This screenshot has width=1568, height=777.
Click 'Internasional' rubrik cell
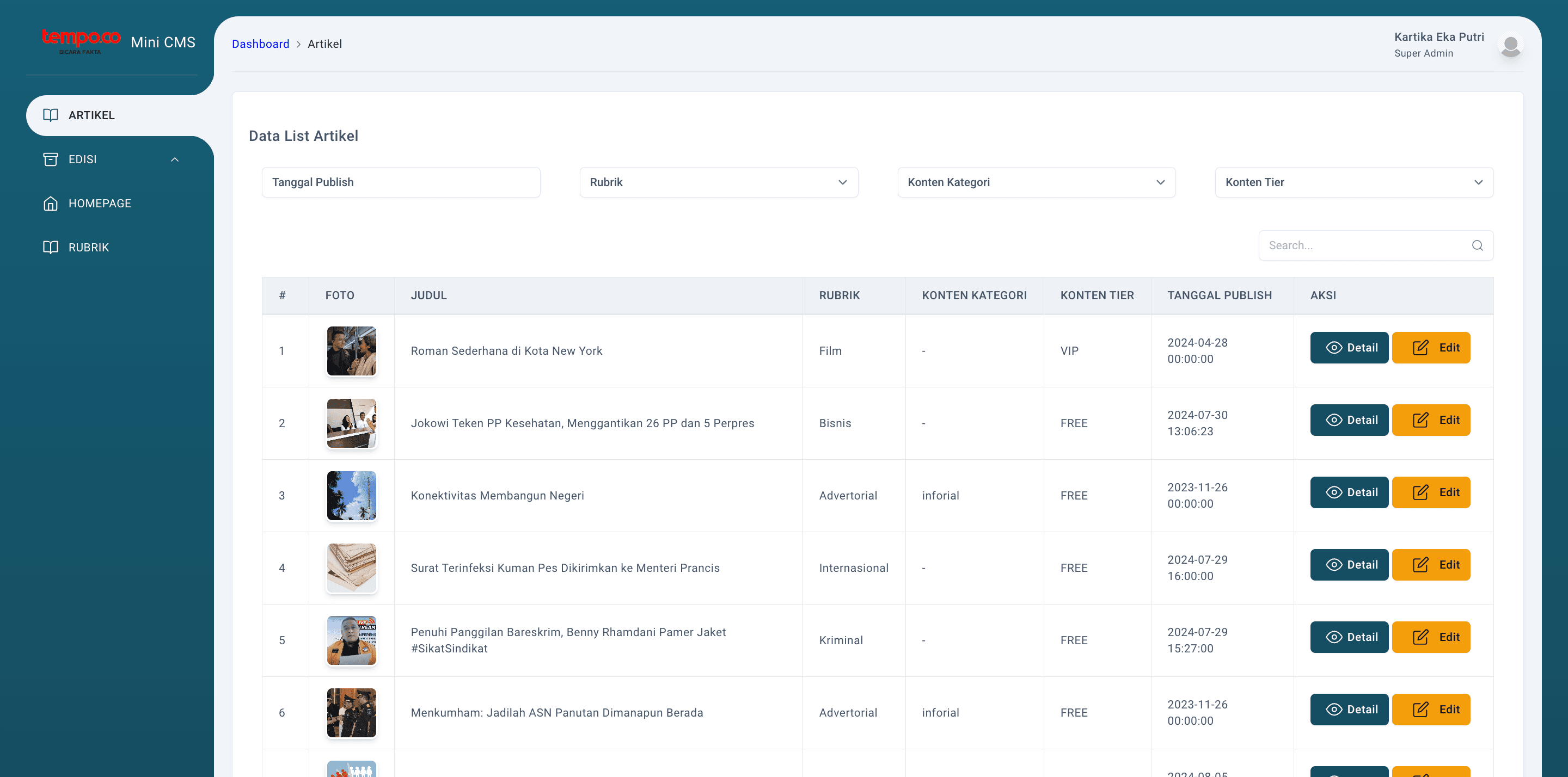[853, 568]
